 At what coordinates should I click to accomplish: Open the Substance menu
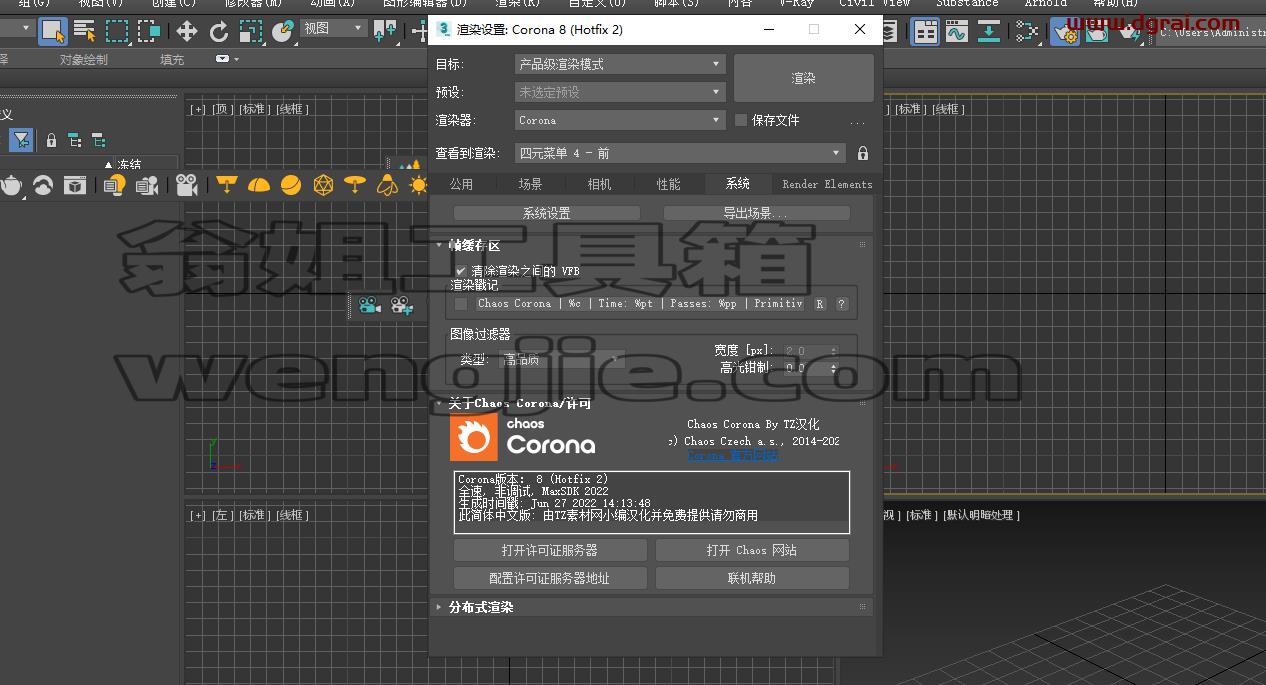967,4
